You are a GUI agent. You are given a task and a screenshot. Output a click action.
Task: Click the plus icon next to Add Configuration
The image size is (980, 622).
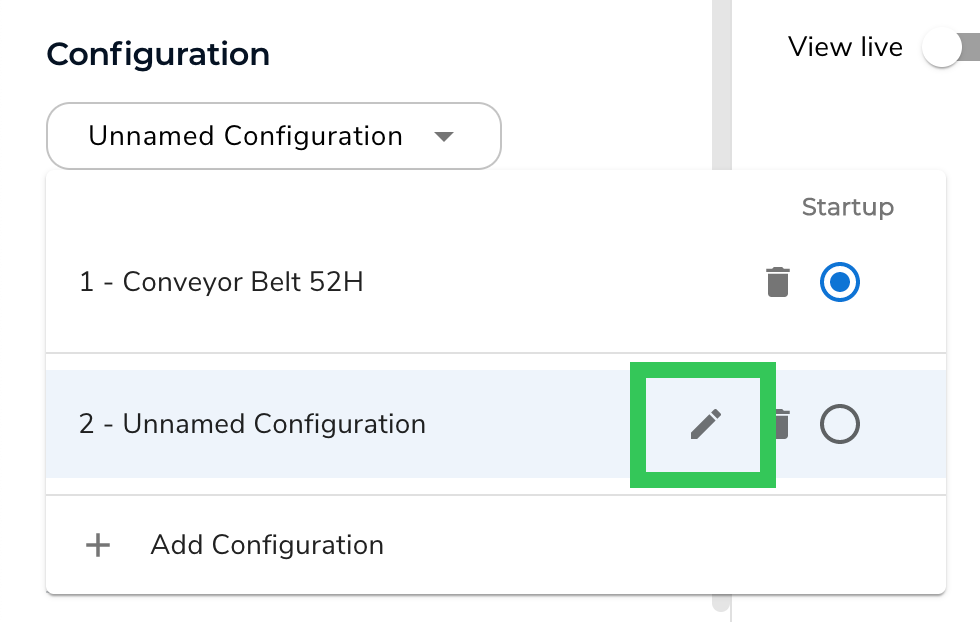click(x=97, y=545)
